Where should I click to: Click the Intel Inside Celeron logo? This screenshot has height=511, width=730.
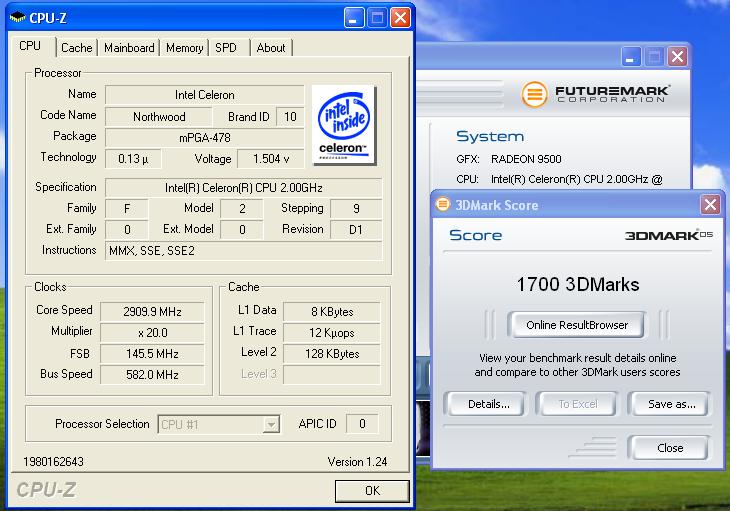[344, 125]
